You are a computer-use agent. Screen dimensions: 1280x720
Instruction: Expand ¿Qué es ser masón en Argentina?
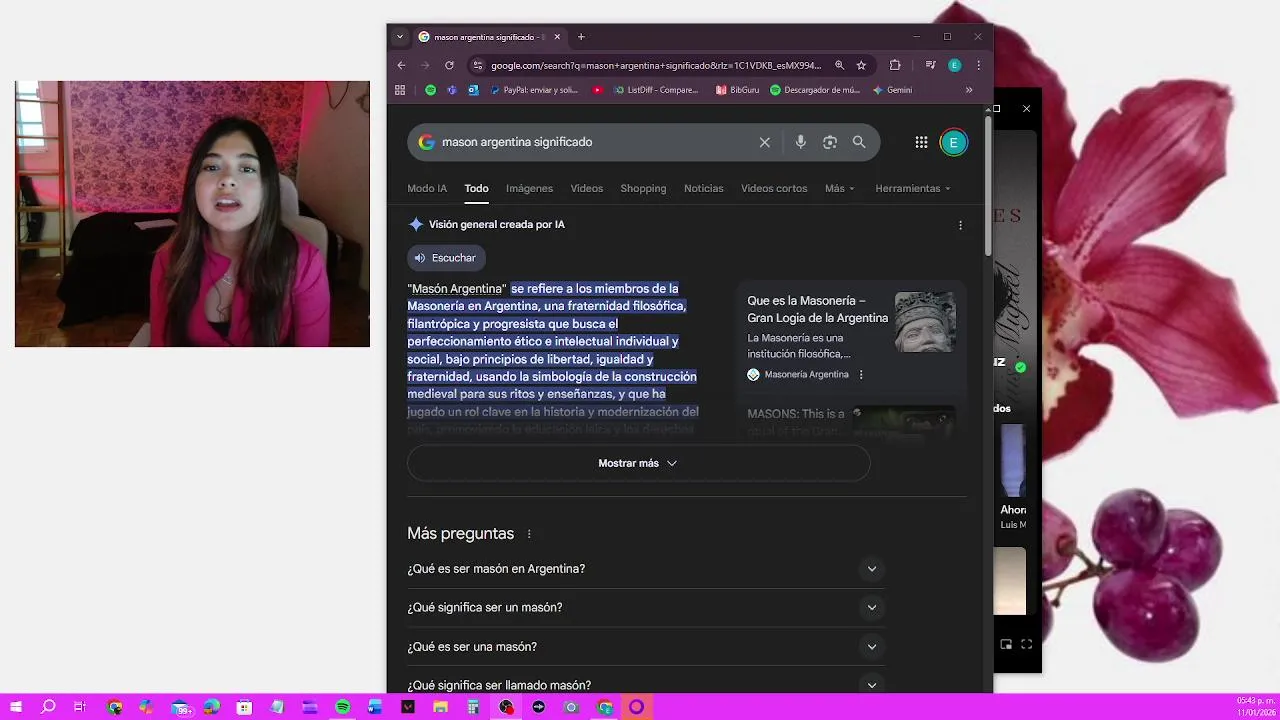(645, 569)
